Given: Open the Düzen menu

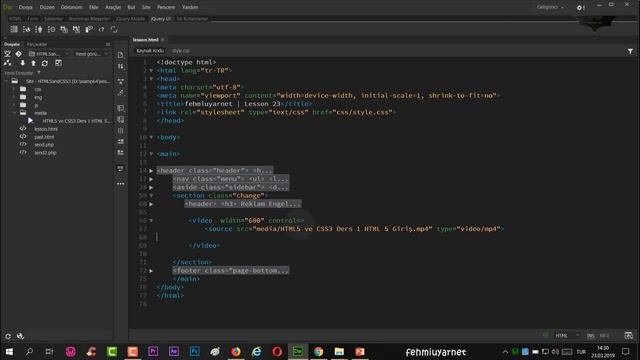Looking at the screenshot, I should point(47,7).
